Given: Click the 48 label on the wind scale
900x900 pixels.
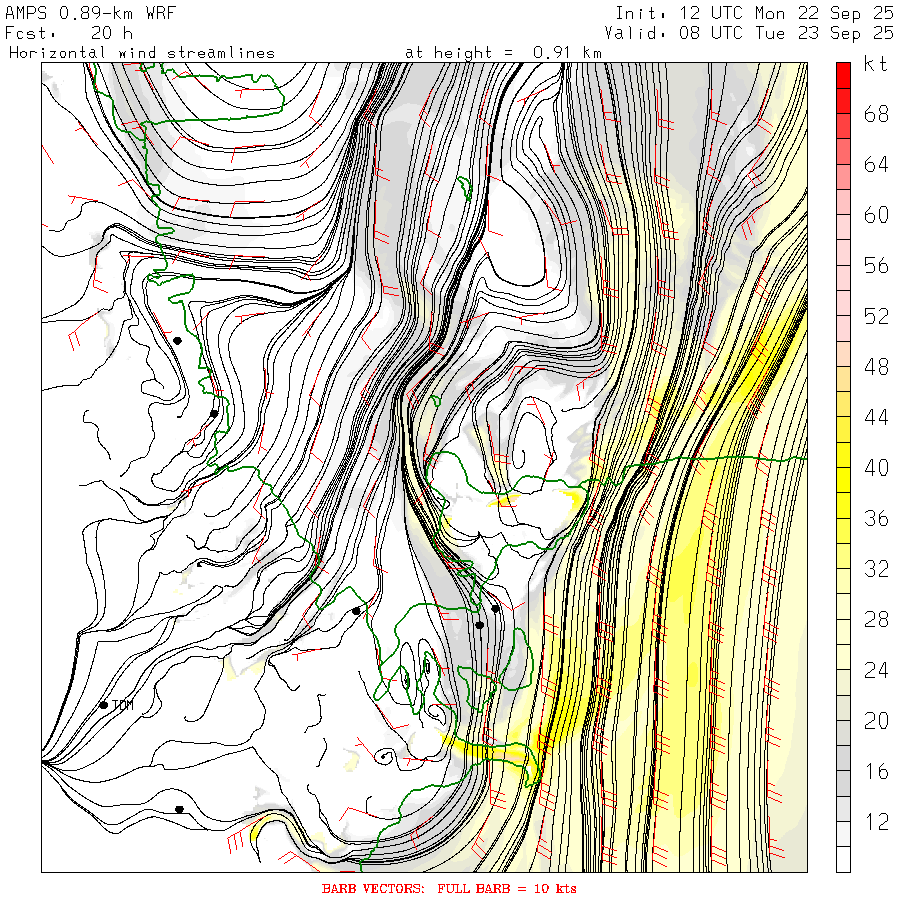Looking at the screenshot, I should (876, 367).
